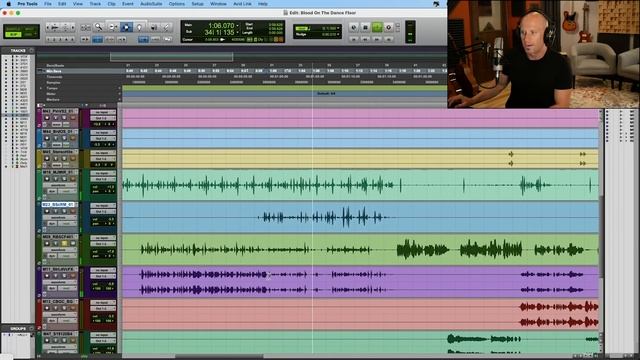Open the Grid value dropdown
Screen dimensions: 640x360
point(338,28)
